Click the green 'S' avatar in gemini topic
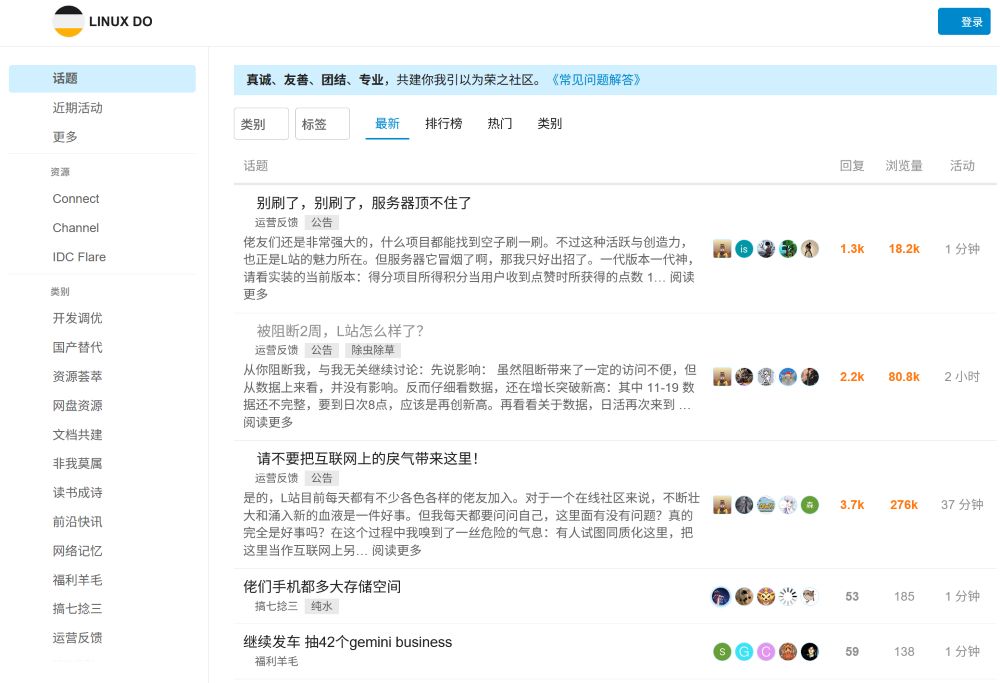Image resolution: width=1000 pixels, height=683 pixels. 722,652
